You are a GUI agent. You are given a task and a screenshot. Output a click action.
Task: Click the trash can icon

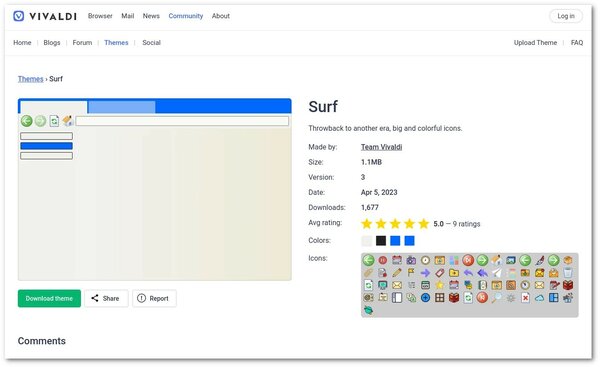(x=568, y=272)
